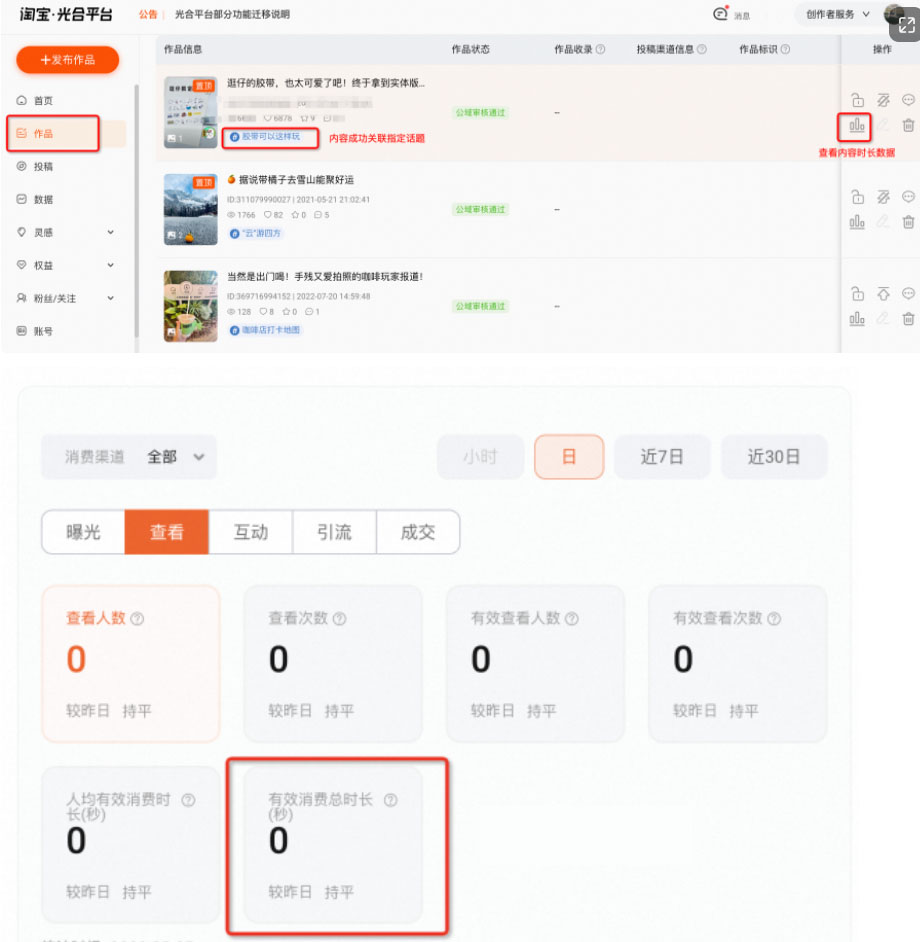Click the unlock icon on second work
Viewport: 920px width, 942px height.
pyautogui.click(x=857, y=196)
